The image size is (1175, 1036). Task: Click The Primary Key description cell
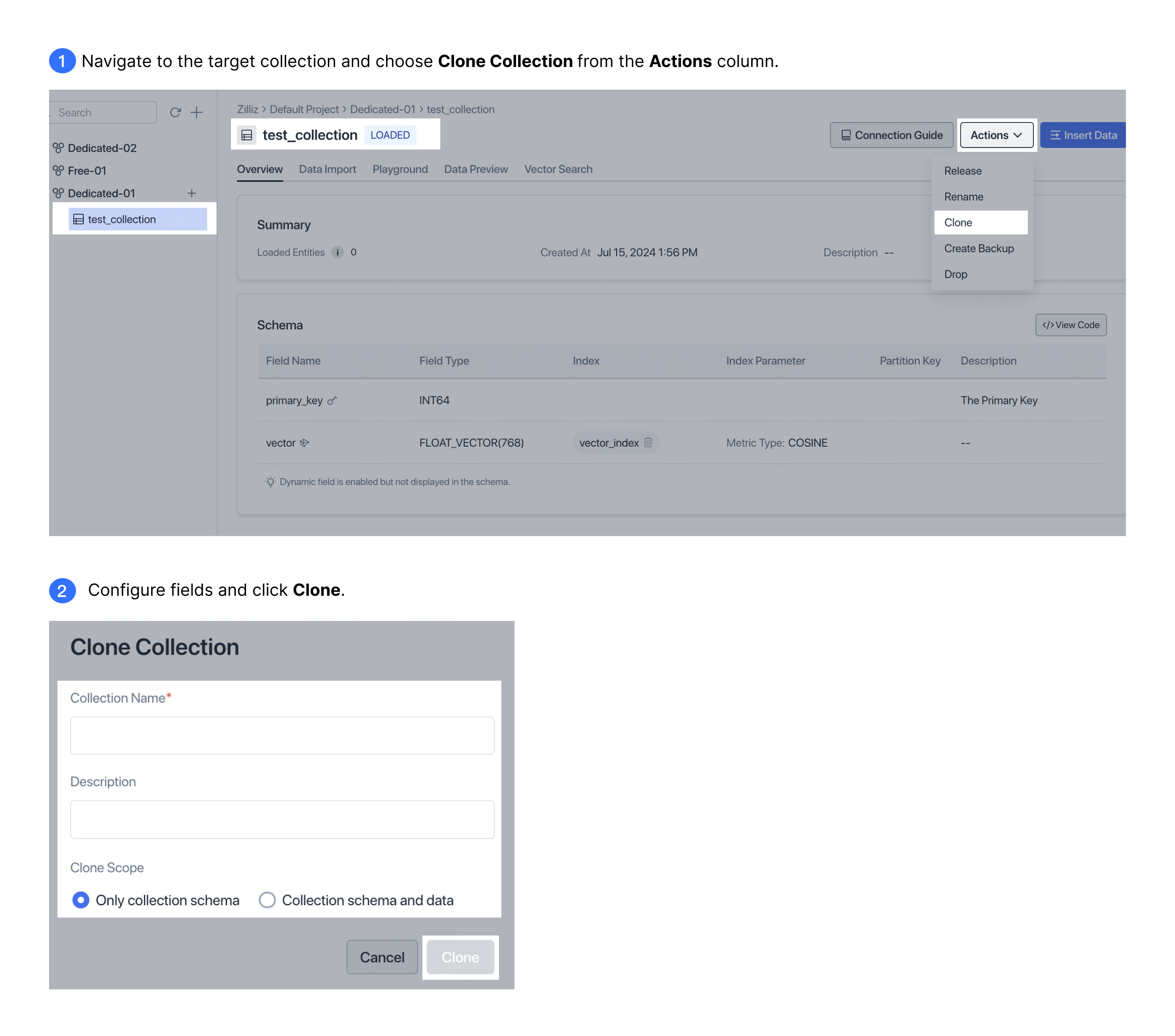(999, 400)
